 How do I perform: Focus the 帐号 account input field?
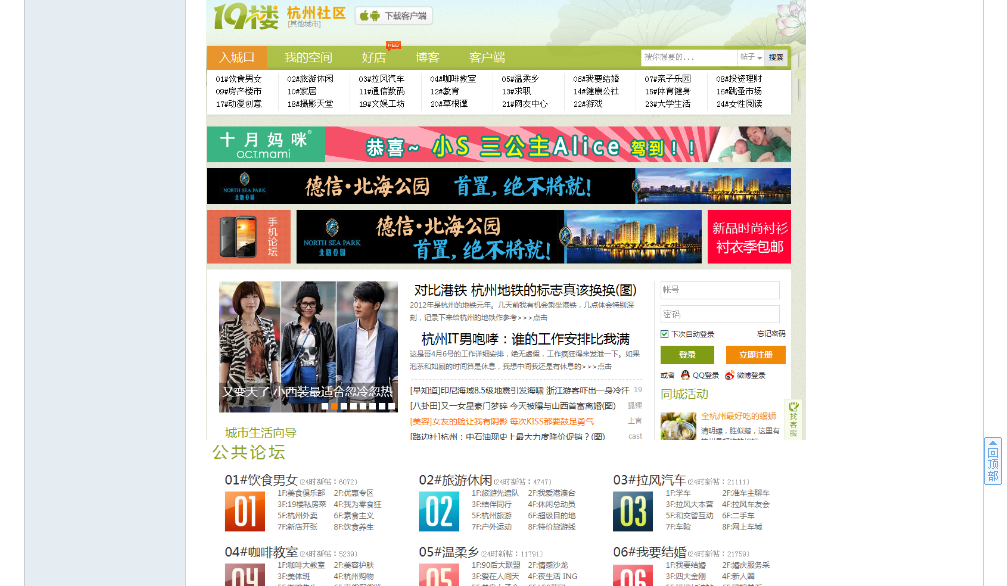click(720, 290)
